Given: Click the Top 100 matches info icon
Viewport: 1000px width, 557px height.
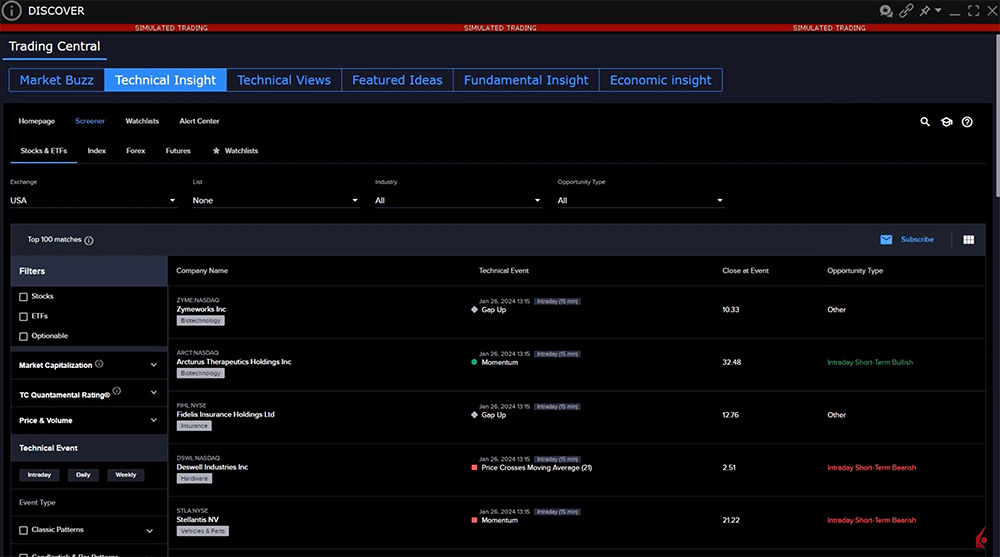Looking at the screenshot, I should tap(89, 241).
